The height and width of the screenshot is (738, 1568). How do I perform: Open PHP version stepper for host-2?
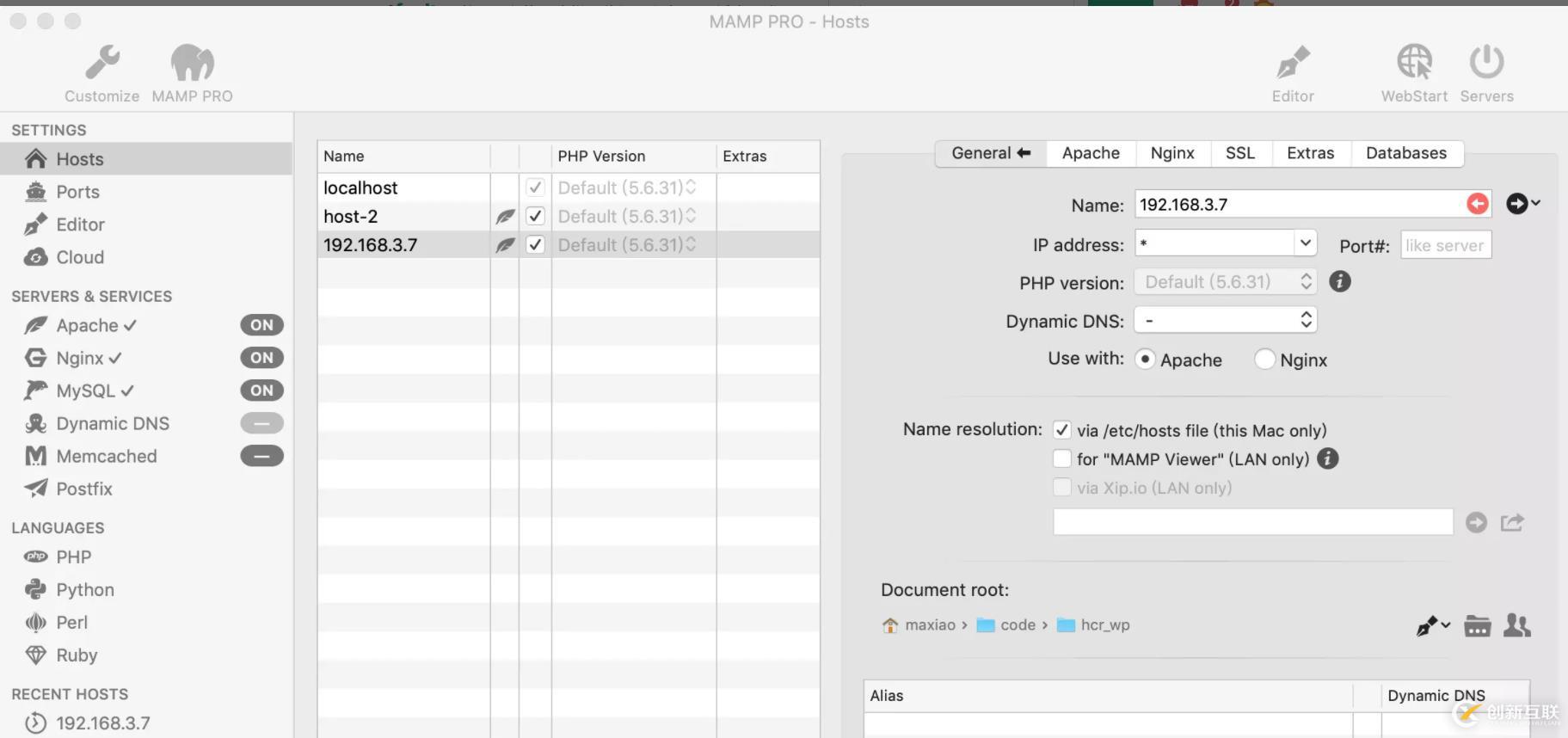click(690, 216)
